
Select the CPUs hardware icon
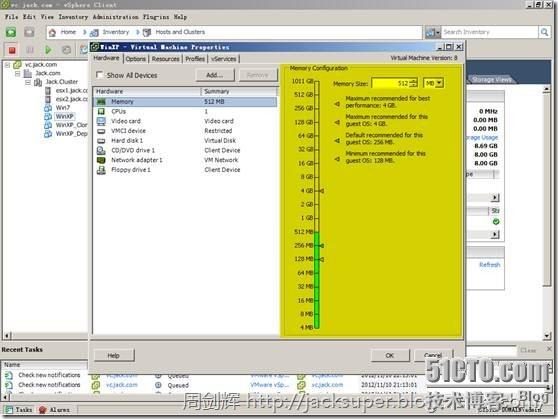(101, 111)
